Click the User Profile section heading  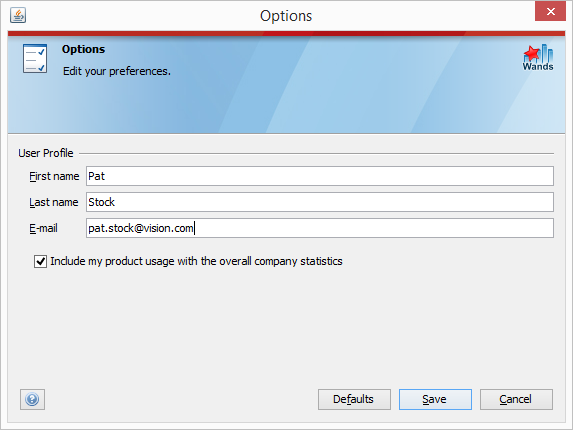point(46,153)
